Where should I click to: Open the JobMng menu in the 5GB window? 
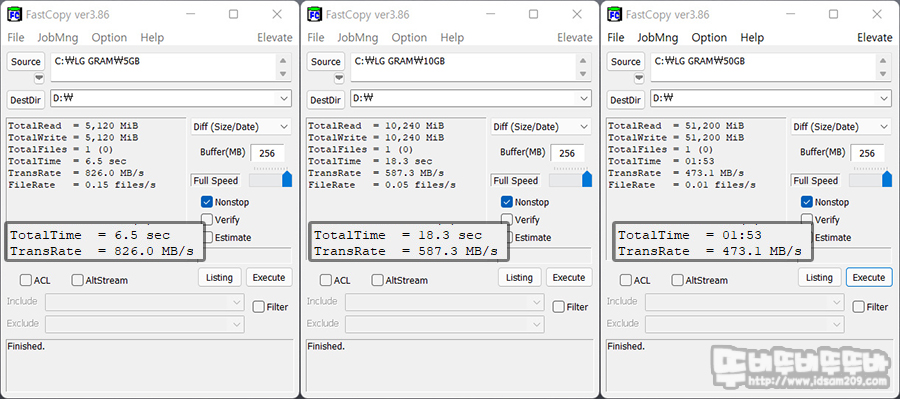(x=57, y=37)
